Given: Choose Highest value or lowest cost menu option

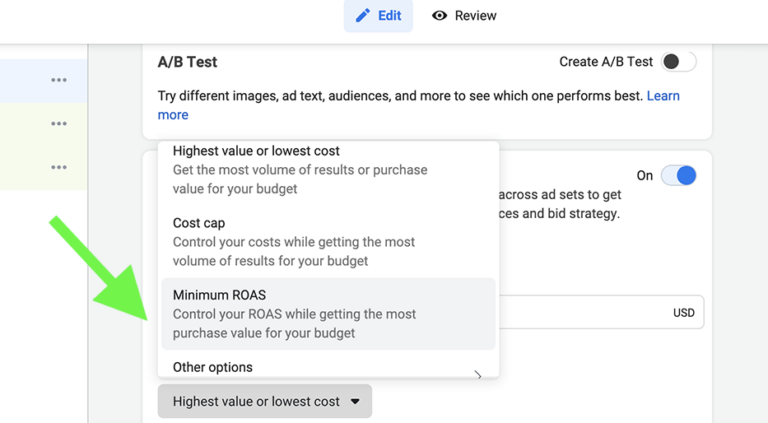Looking at the screenshot, I should coord(328,170).
